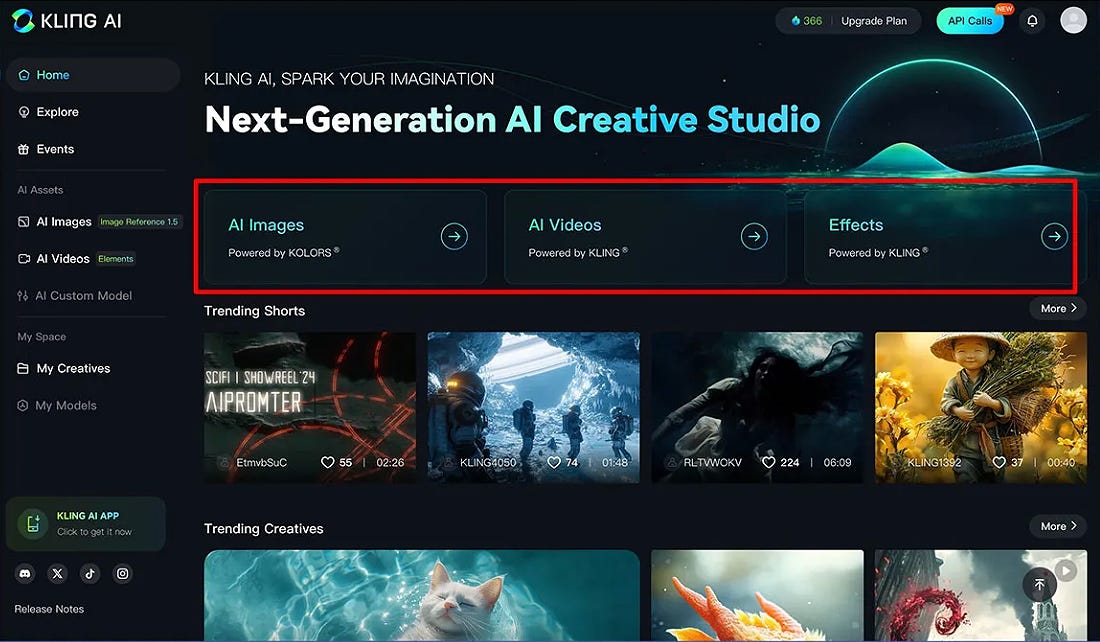
Task: Click the Trending Creatives heading
Action: (x=264, y=529)
